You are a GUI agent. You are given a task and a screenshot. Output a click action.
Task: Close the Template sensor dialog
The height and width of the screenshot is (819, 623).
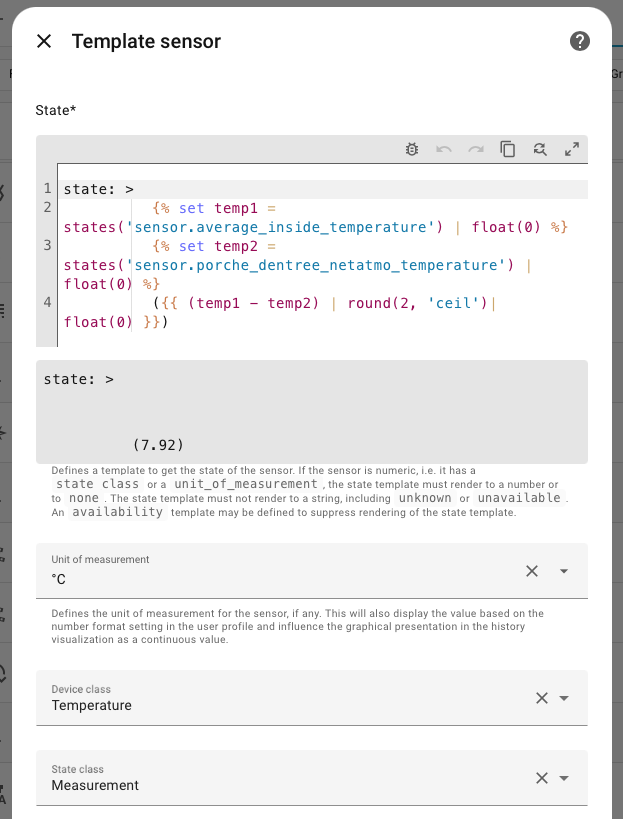coord(43,41)
